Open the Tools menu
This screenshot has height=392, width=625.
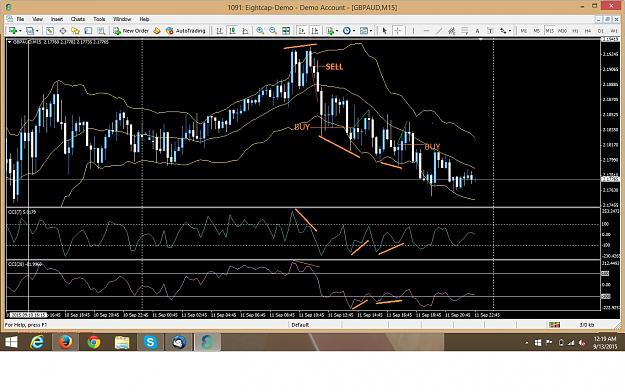99,19
